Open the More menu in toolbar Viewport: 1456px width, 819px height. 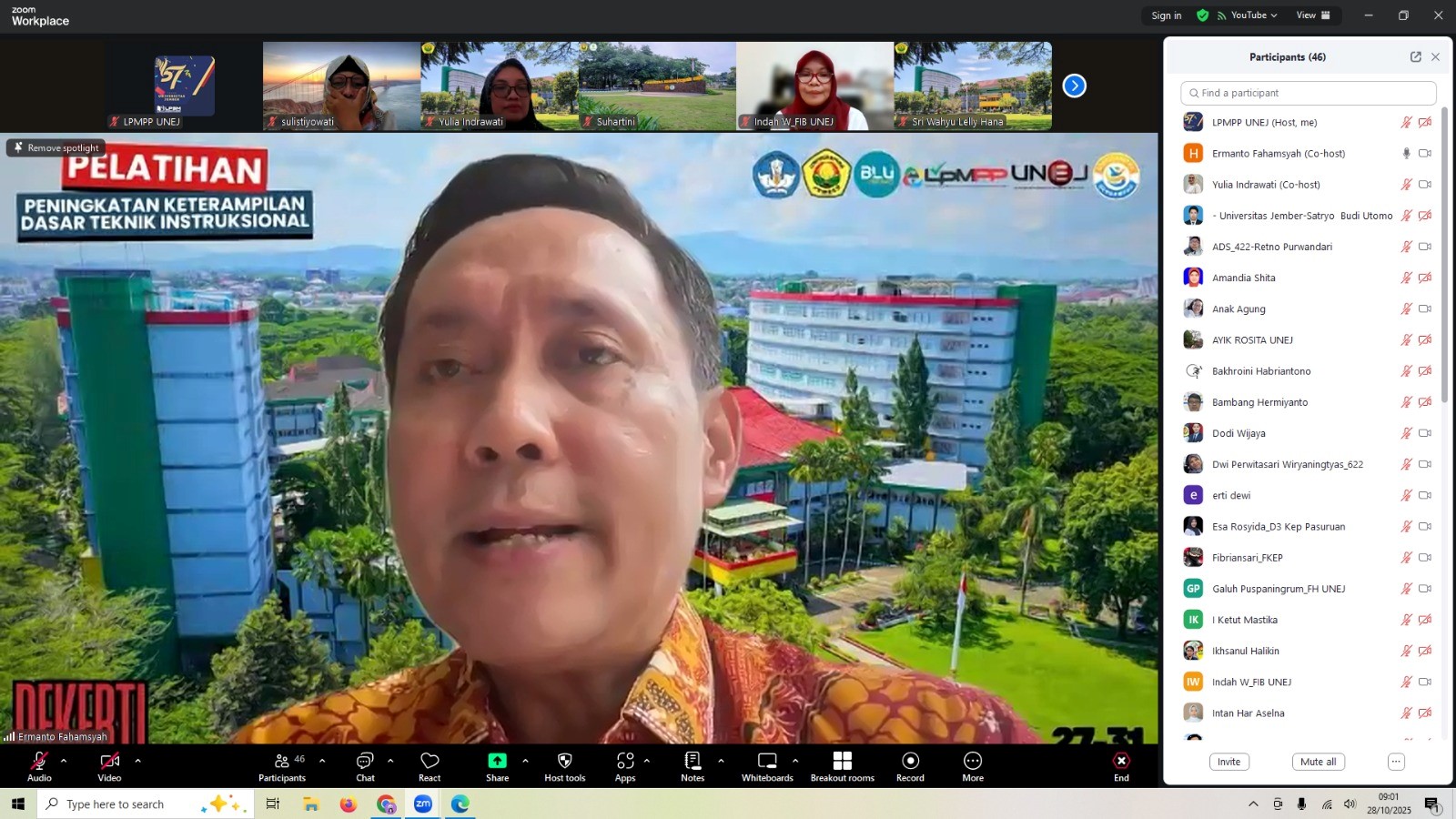tap(973, 765)
